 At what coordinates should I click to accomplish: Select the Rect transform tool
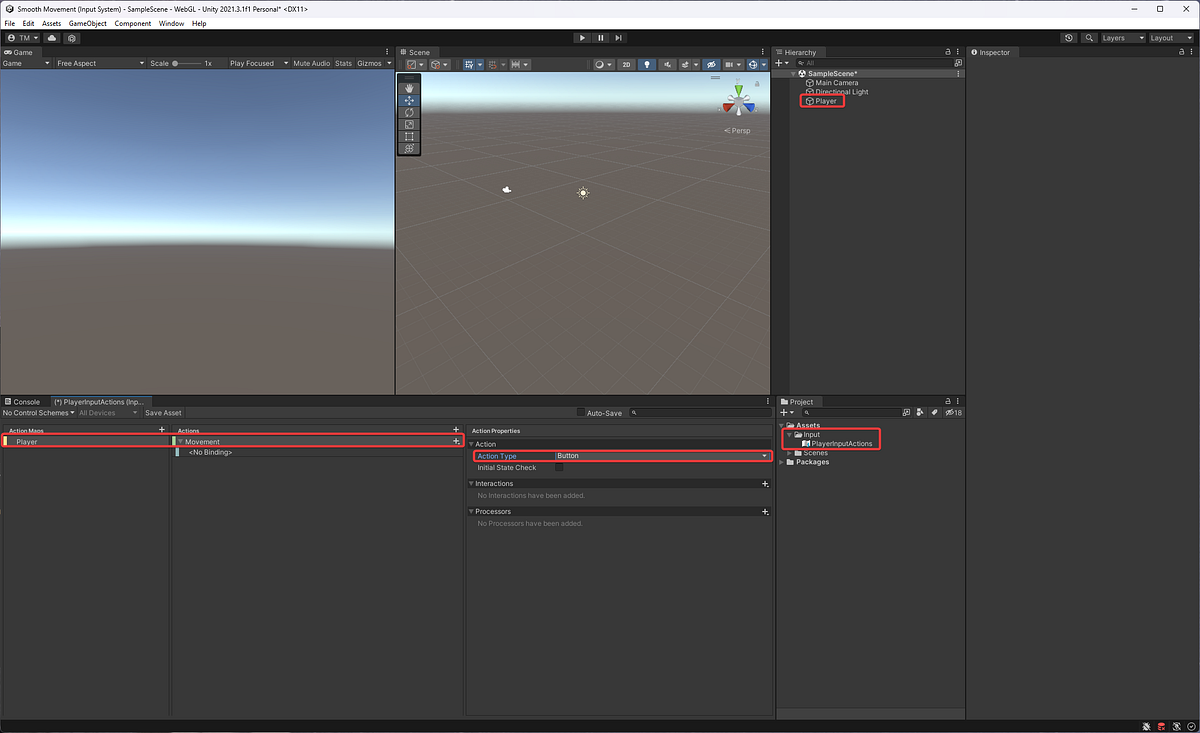click(x=408, y=136)
